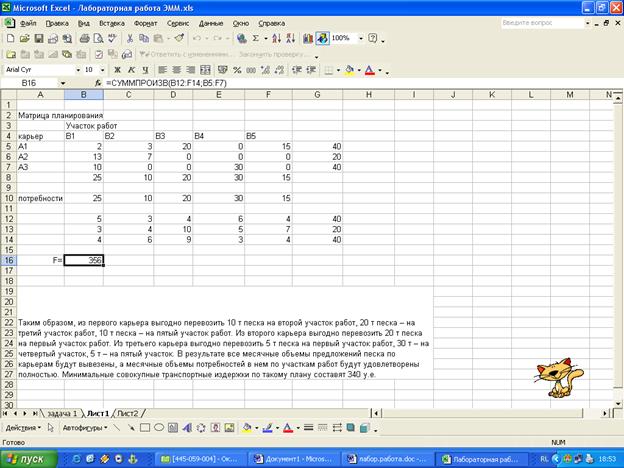This screenshot has width=624, height=468.
Task: Open fill color palette dropdown on formatting toolbar
Action: point(359,70)
